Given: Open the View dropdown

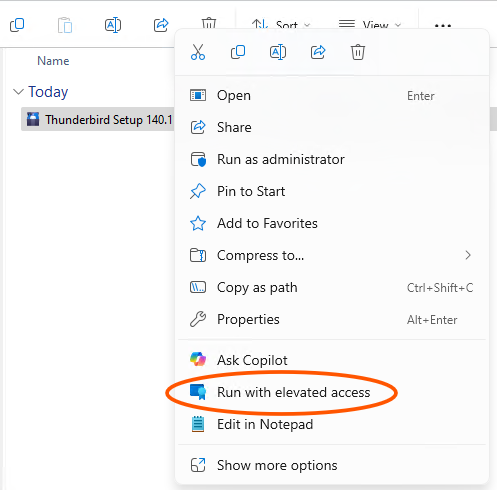Looking at the screenshot, I should [x=370, y=25].
